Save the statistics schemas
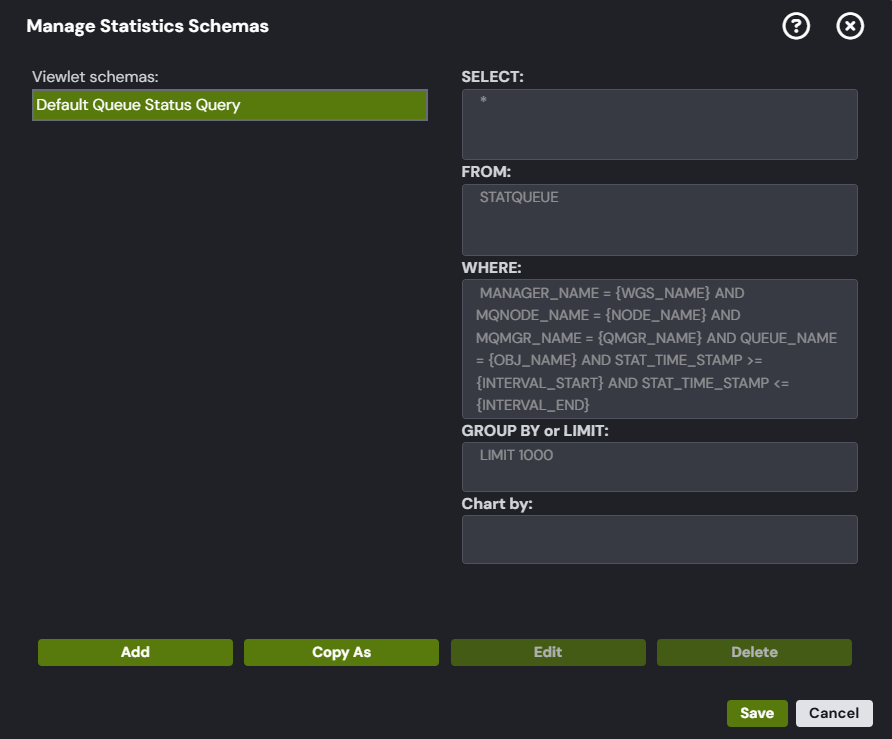Screen dimensions: 892x739 click(x=757, y=713)
